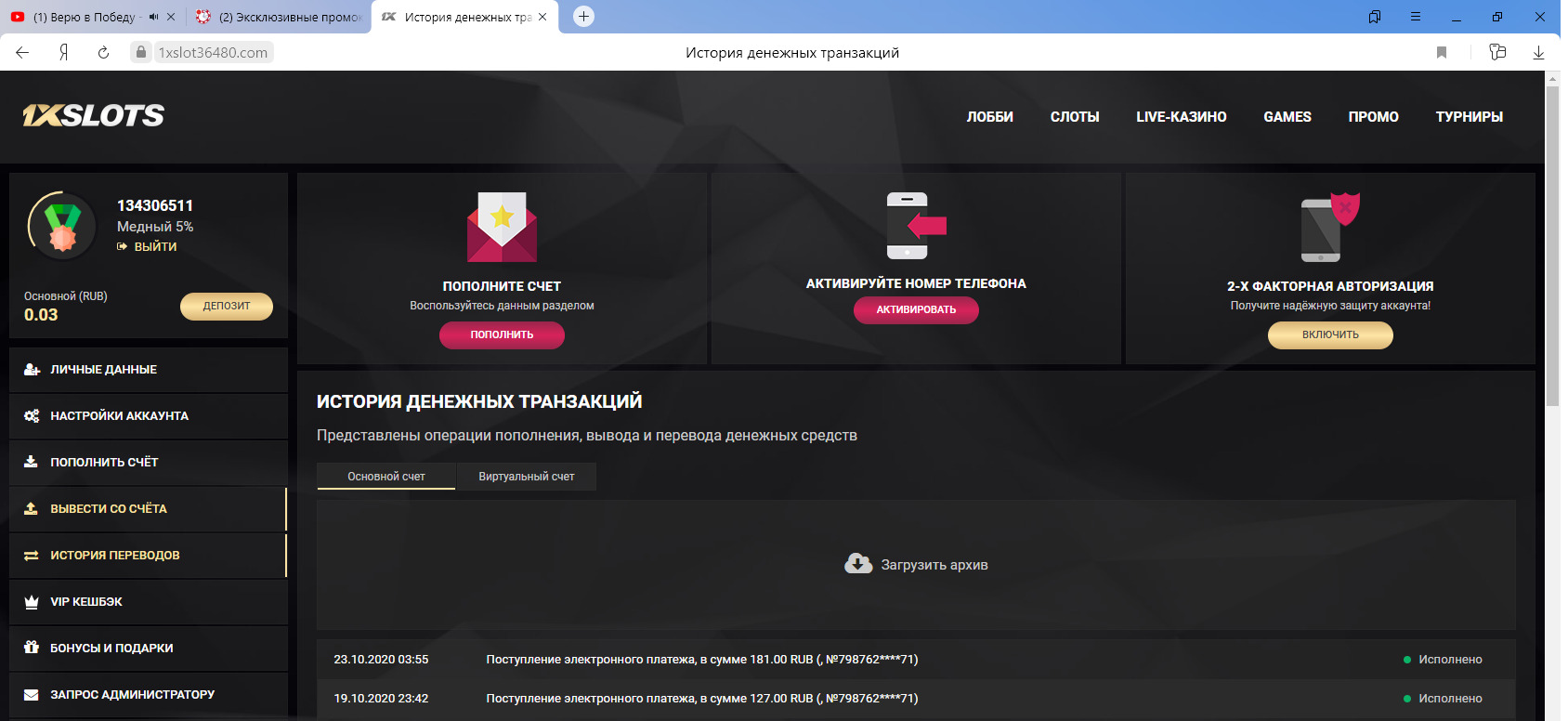Open ЛИЧНЫЕ ДАННЫЕ in the sidebar
The width and height of the screenshot is (1568, 721).
click(x=149, y=370)
